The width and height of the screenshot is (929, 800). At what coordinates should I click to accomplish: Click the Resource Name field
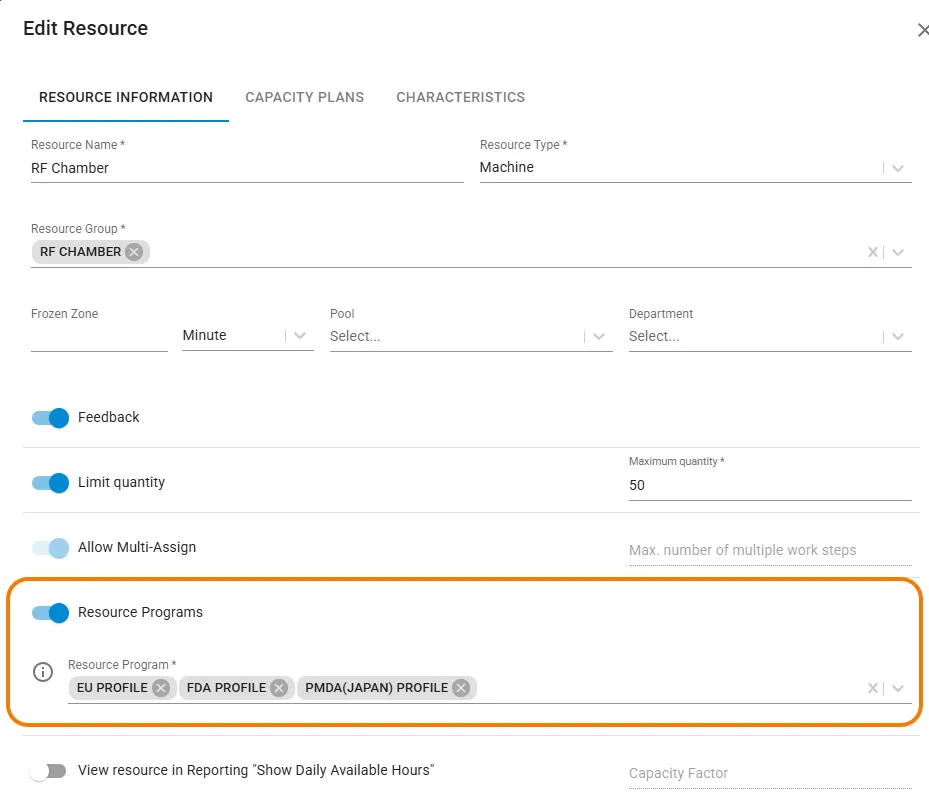click(247, 168)
